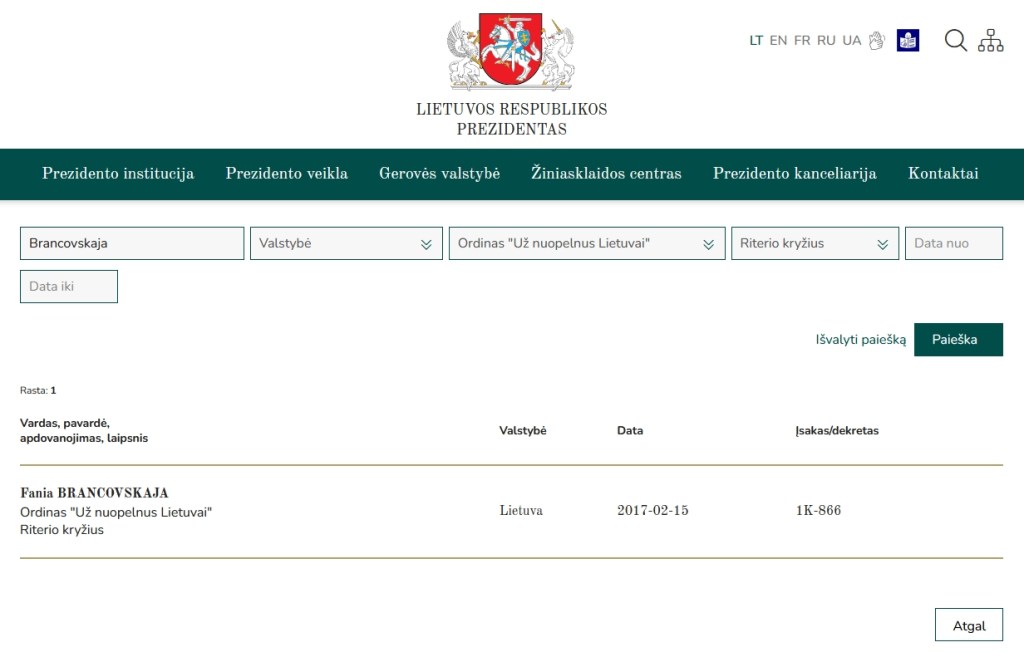Open Žiniasklaidos centras menu item
Screen dimensions: 1024x652
pos(606,174)
